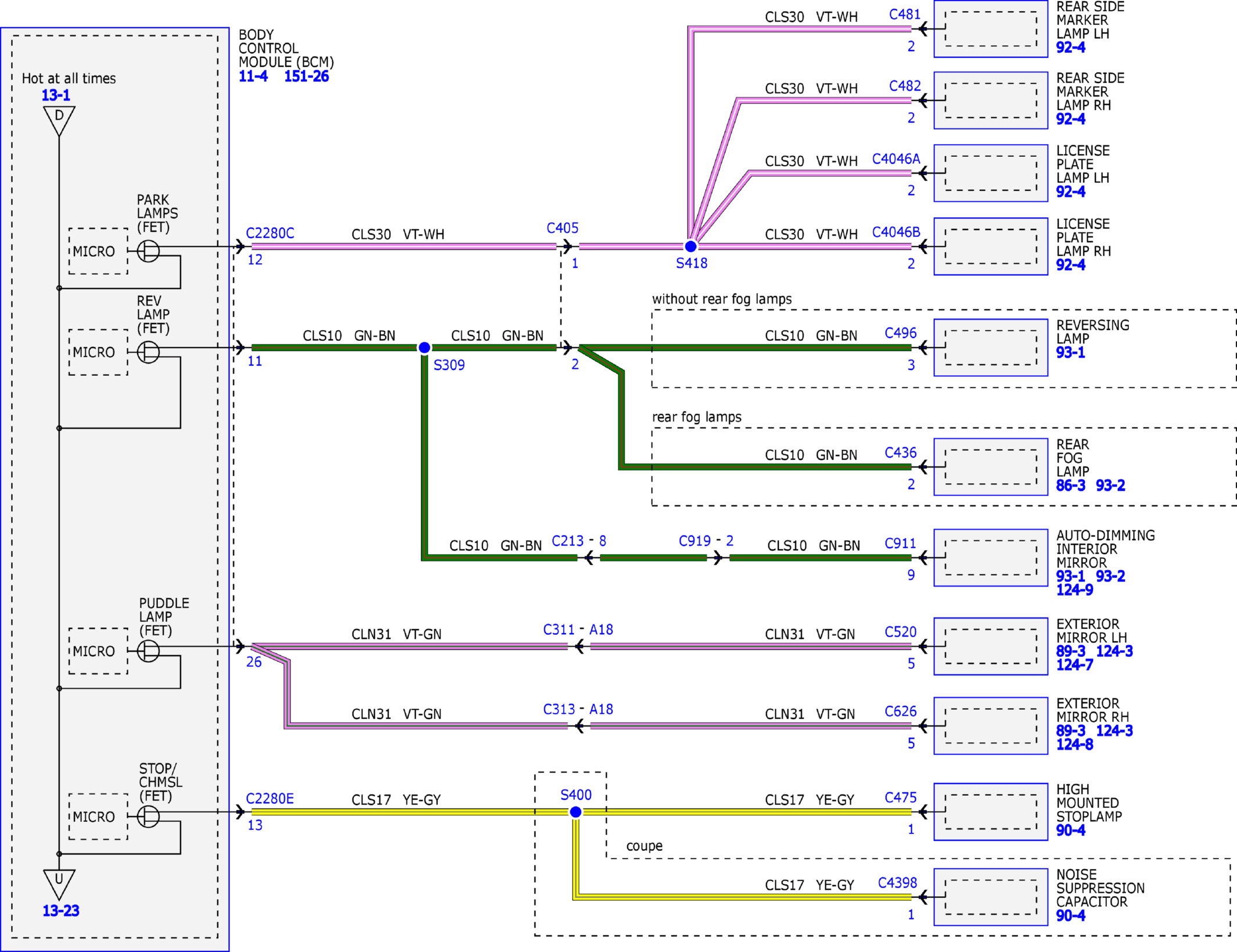Image resolution: width=1237 pixels, height=952 pixels.
Task: Click the D power triangle symbol
Action: tap(59, 120)
